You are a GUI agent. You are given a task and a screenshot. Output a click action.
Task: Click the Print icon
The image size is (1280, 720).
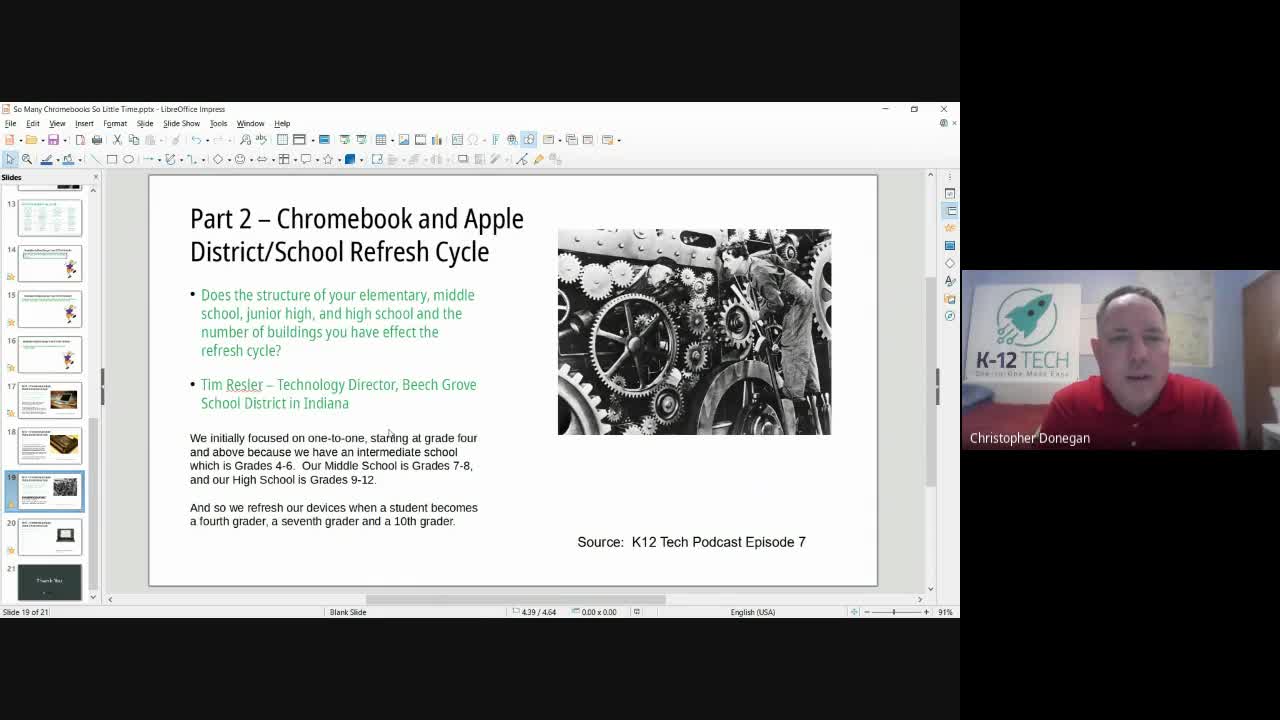pyautogui.click(x=97, y=140)
